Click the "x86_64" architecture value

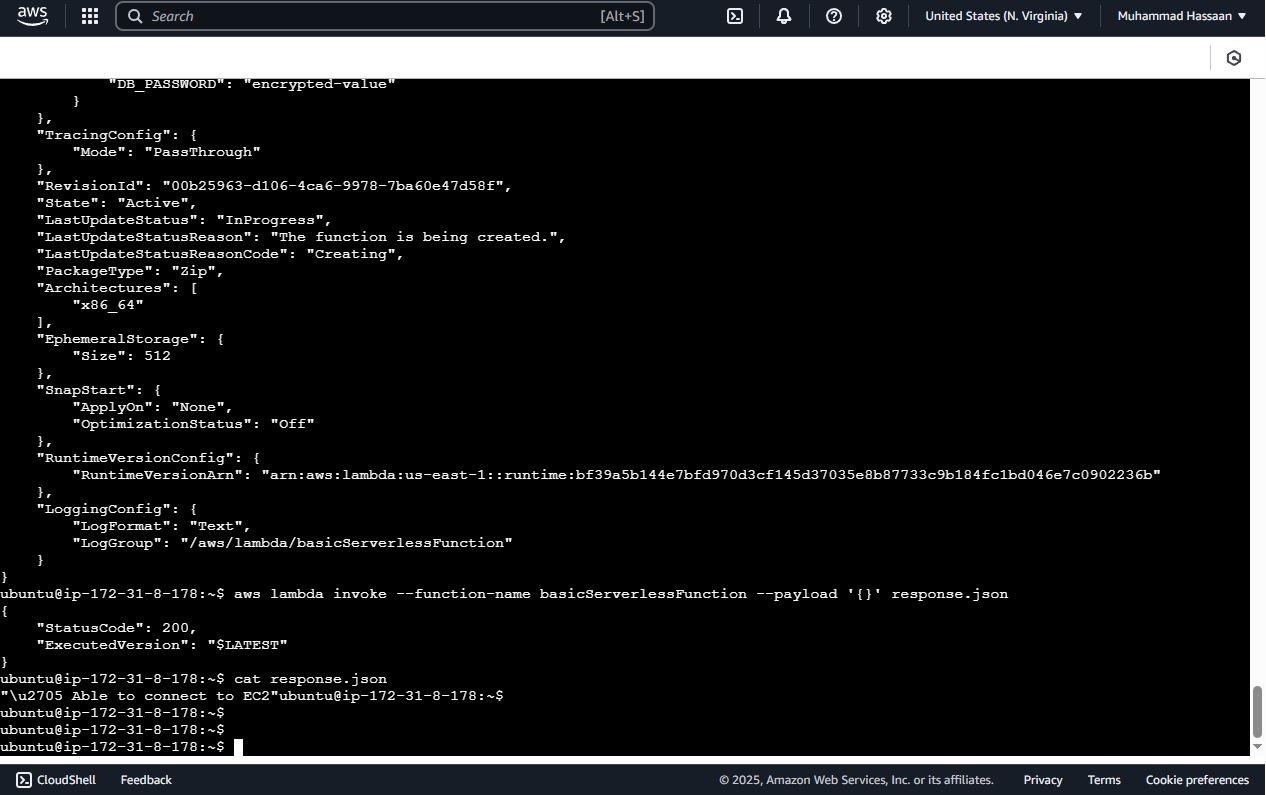(x=108, y=305)
